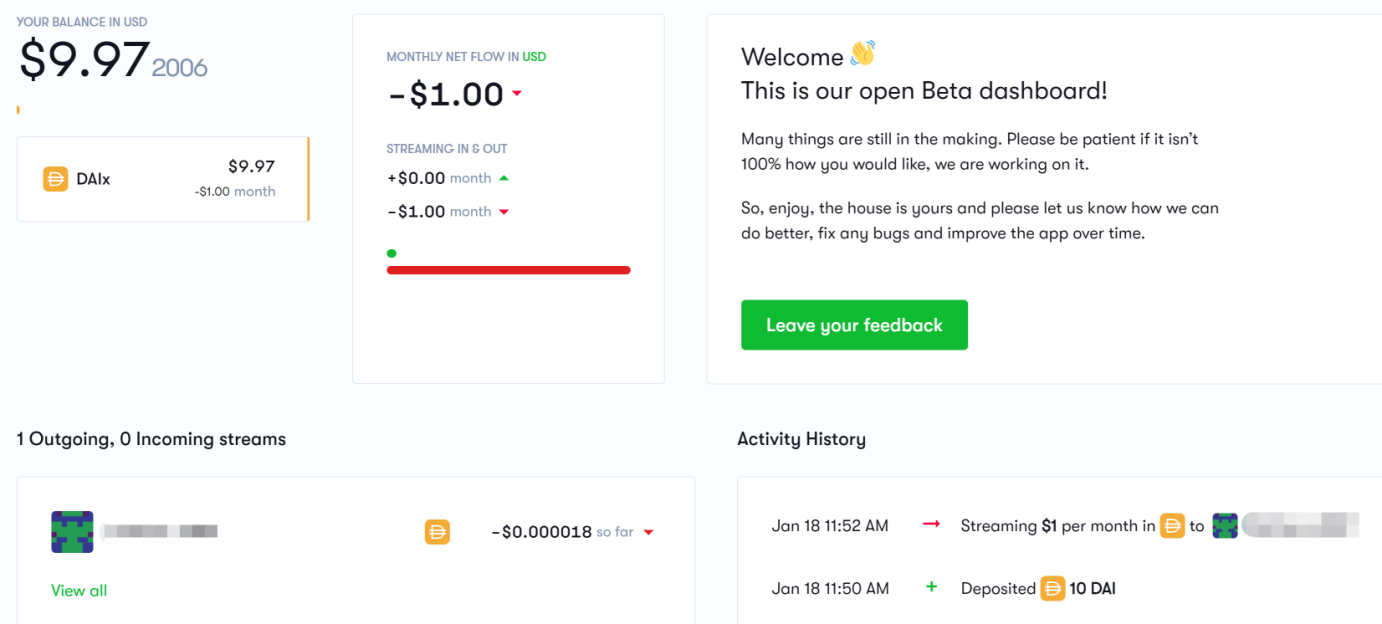Click the 'USD' currency label in net flow

(534, 57)
